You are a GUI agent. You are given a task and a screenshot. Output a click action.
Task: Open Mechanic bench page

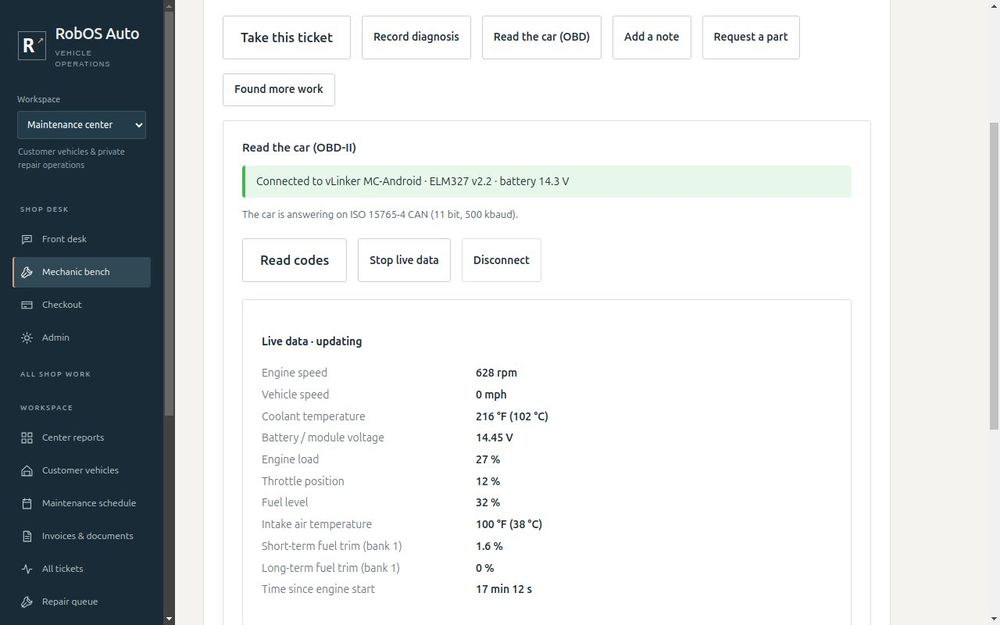[82, 272]
